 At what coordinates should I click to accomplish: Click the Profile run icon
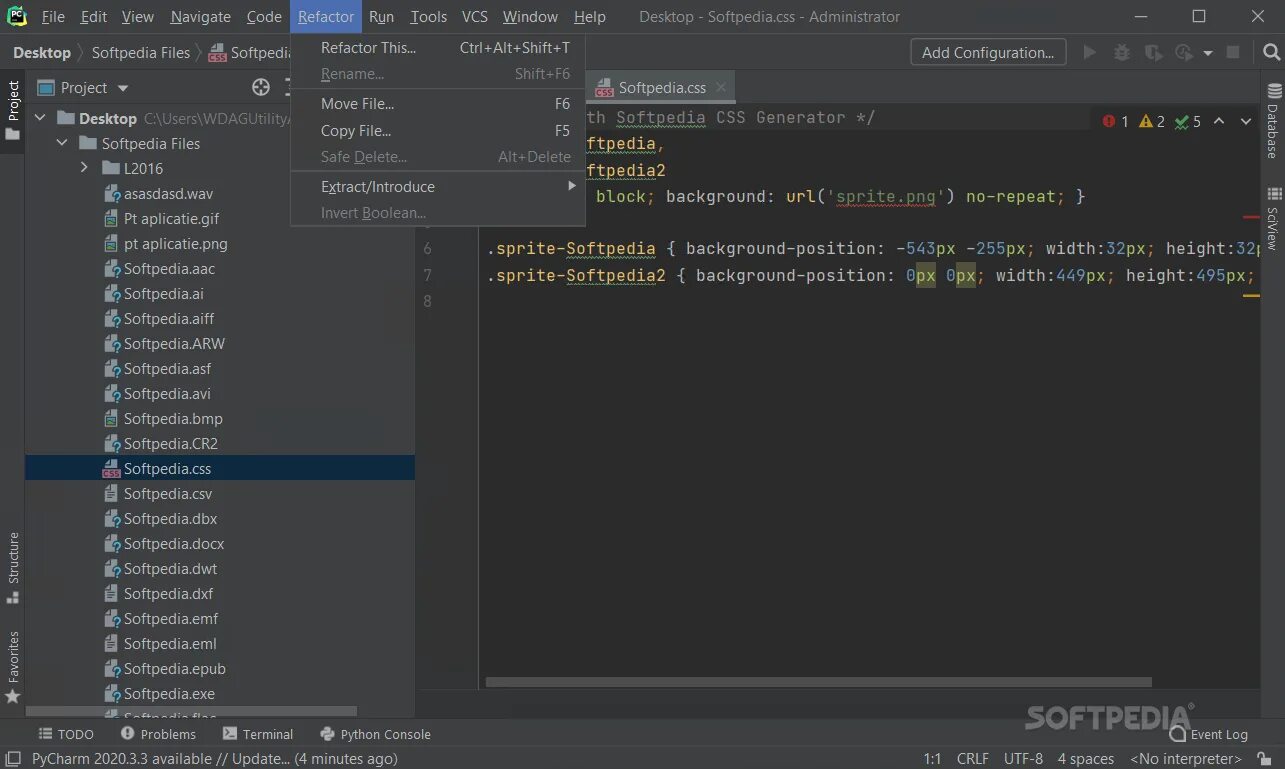click(x=1184, y=52)
